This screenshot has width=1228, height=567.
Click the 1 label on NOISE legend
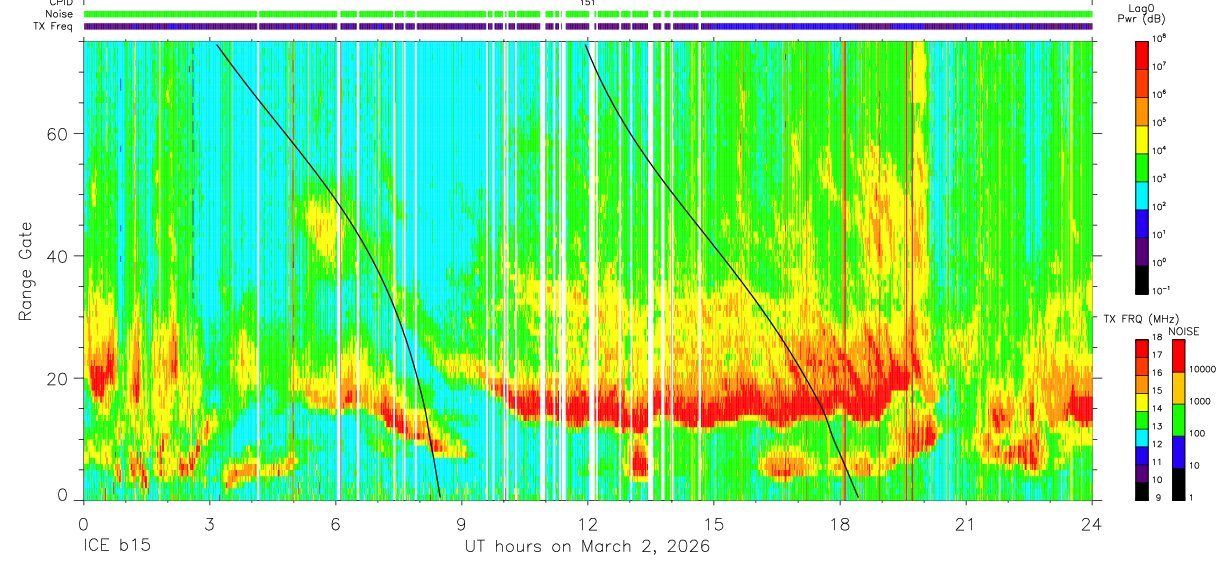coord(1191,497)
